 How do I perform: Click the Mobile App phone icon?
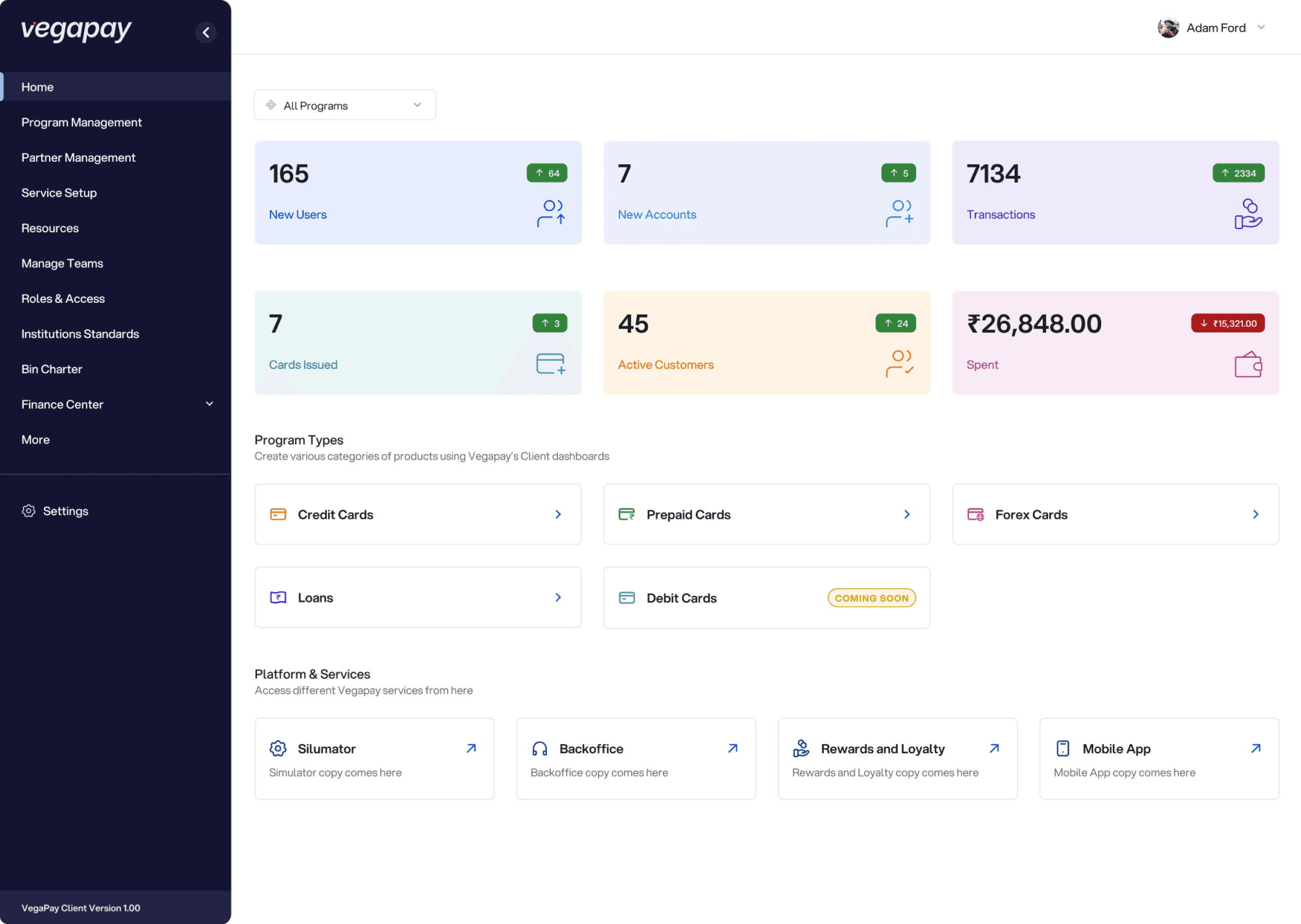tap(1062, 748)
